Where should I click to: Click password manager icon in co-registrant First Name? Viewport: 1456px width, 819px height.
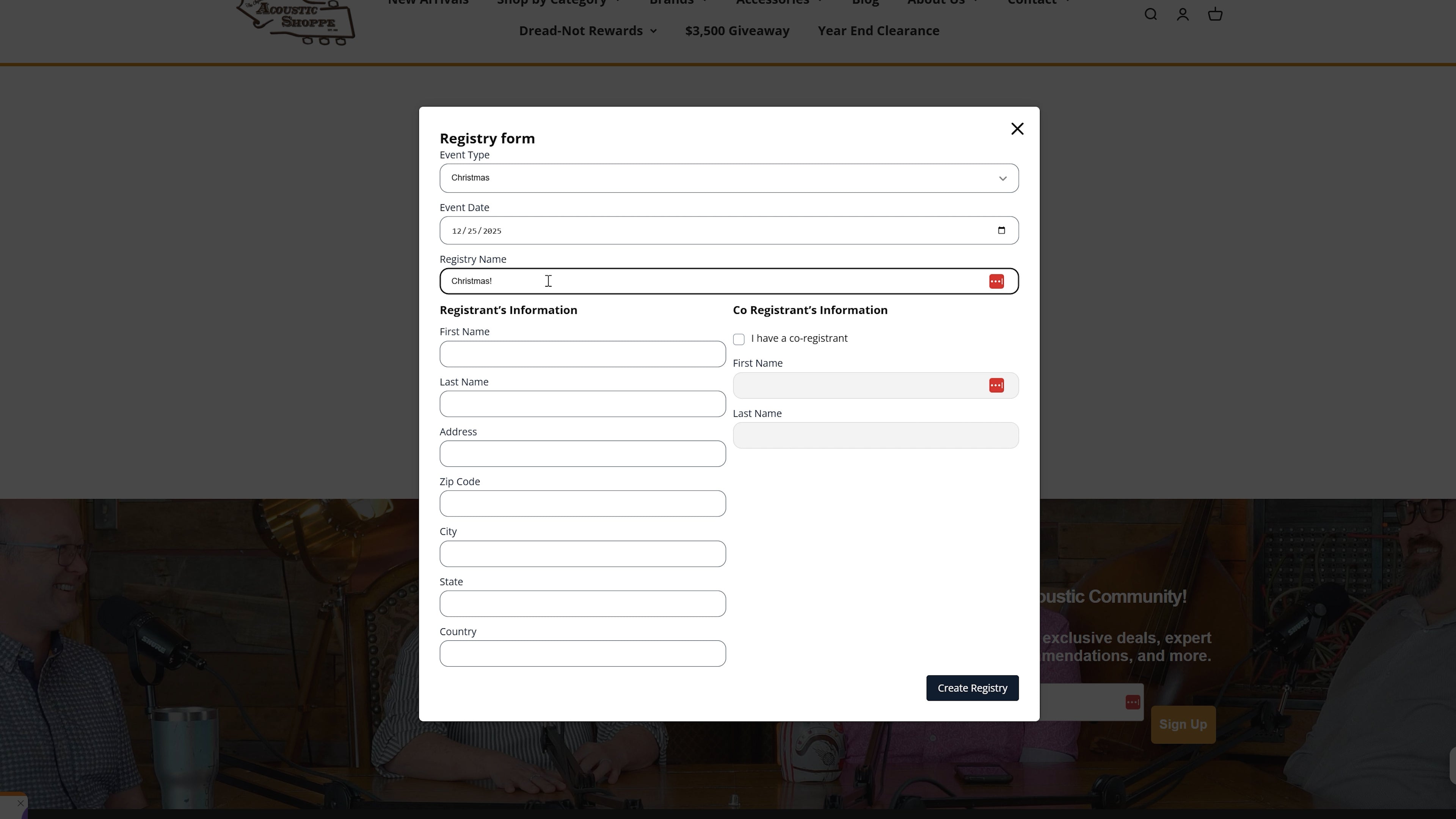996,385
